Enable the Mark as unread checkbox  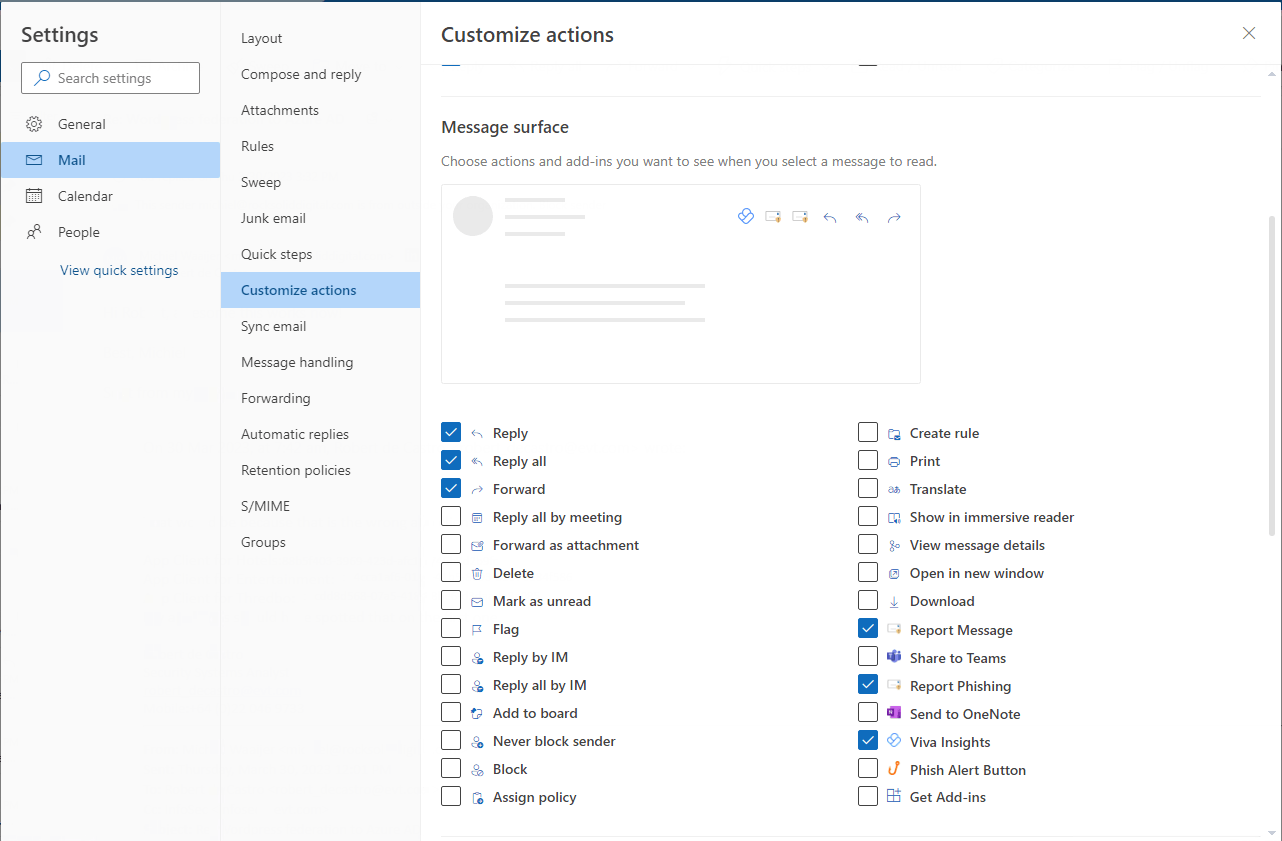point(451,600)
